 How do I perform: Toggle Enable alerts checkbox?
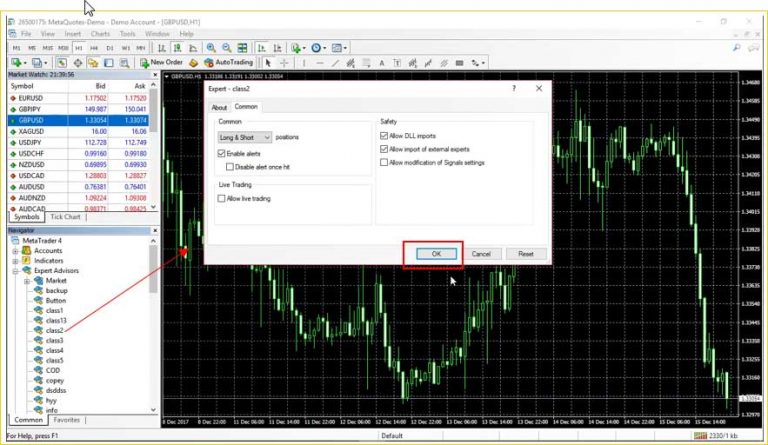(x=221, y=153)
